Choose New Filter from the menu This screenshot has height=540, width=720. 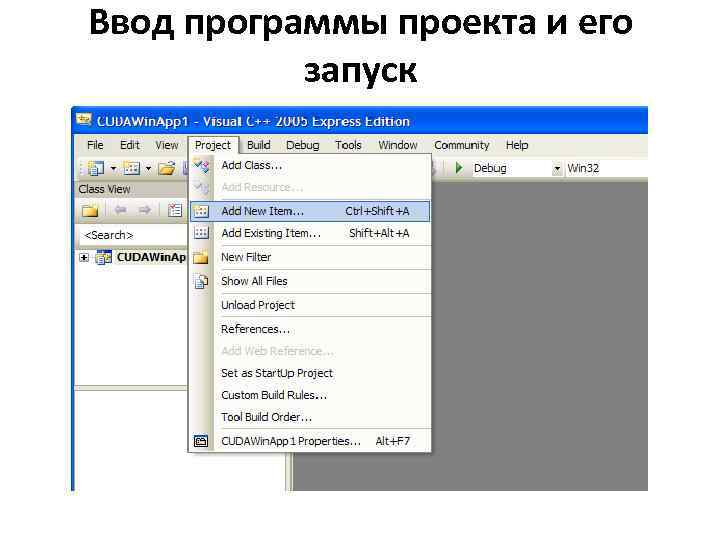pyautogui.click(x=310, y=257)
